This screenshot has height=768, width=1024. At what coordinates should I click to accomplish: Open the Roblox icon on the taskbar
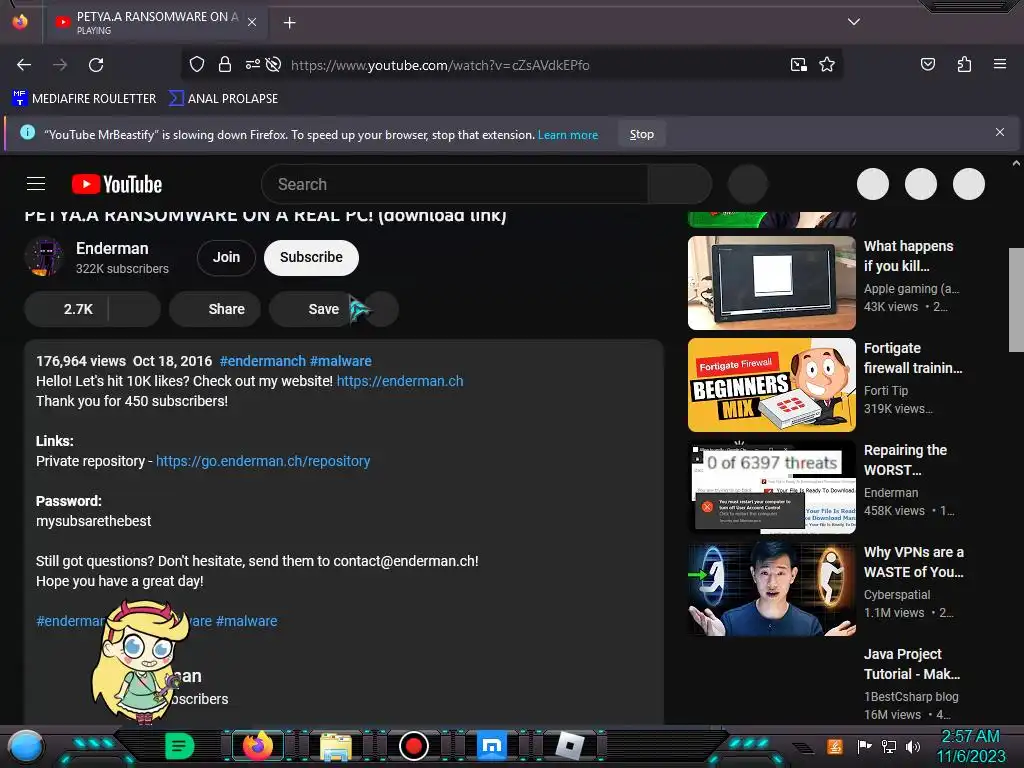pyautogui.click(x=569, y=745)
